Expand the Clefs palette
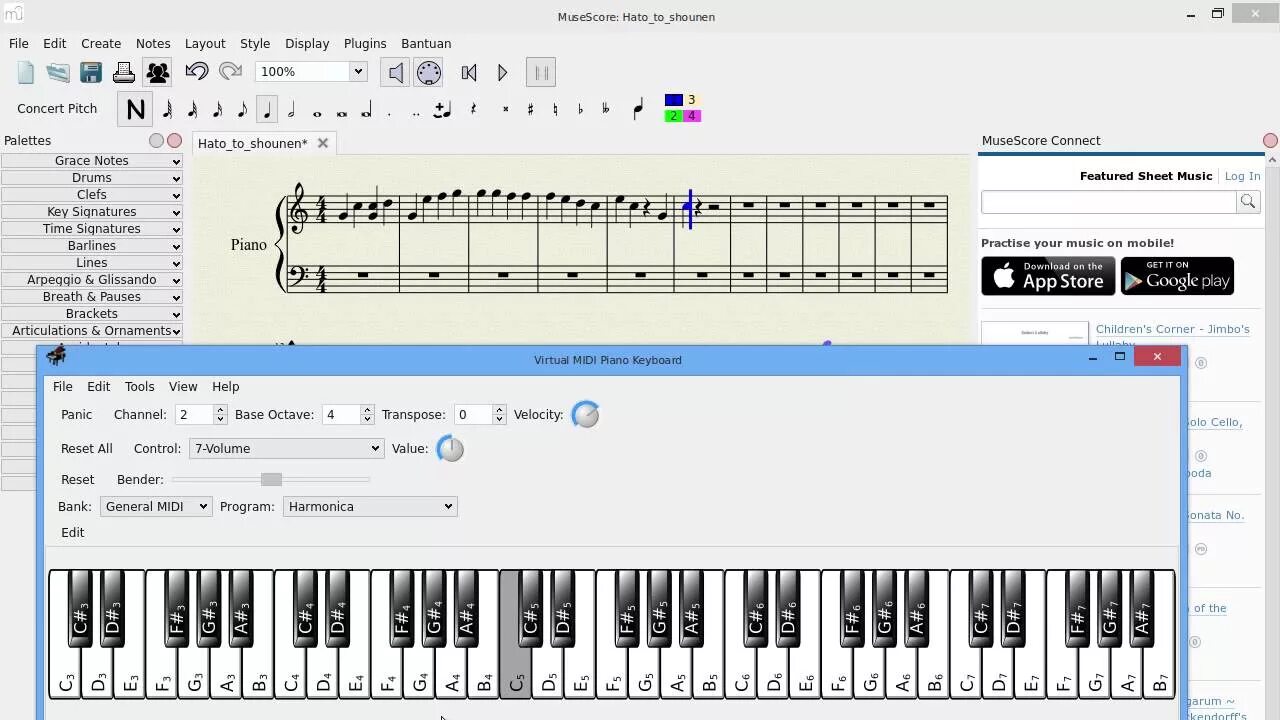This screenshot has height=720, width=1280. [x=92, y=195]
